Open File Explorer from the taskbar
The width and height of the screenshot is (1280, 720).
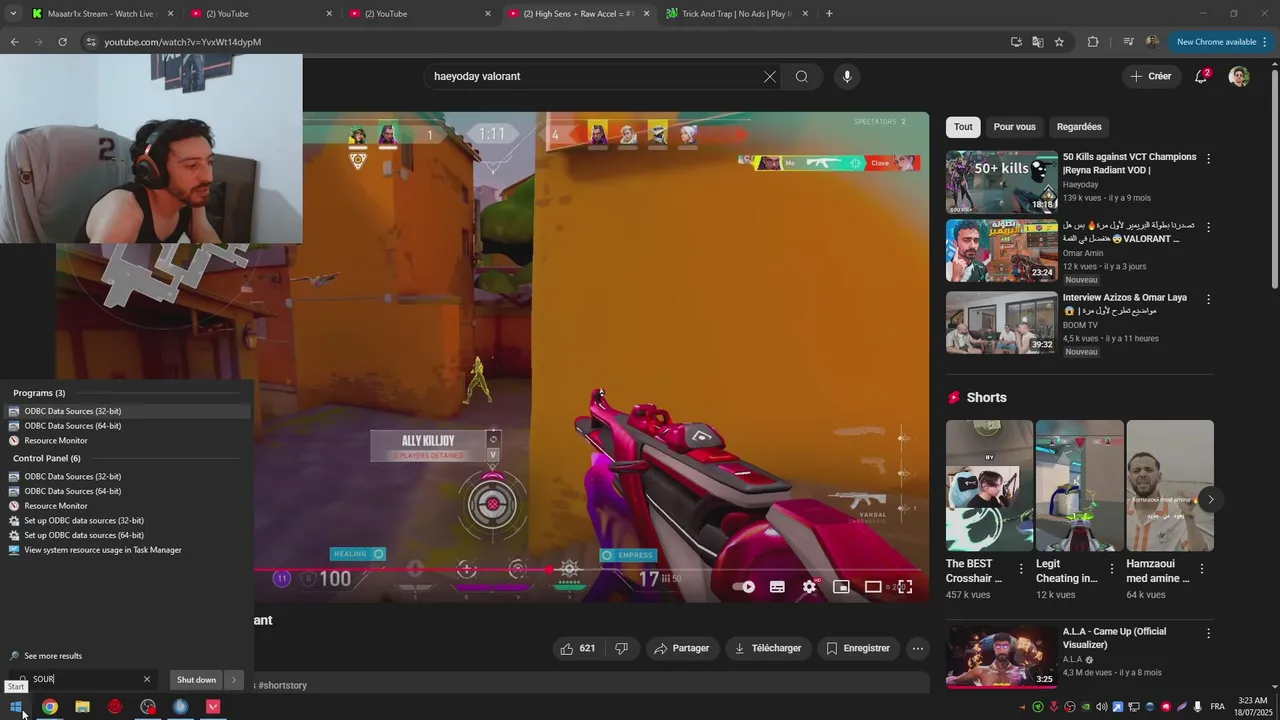click(82, 707)
